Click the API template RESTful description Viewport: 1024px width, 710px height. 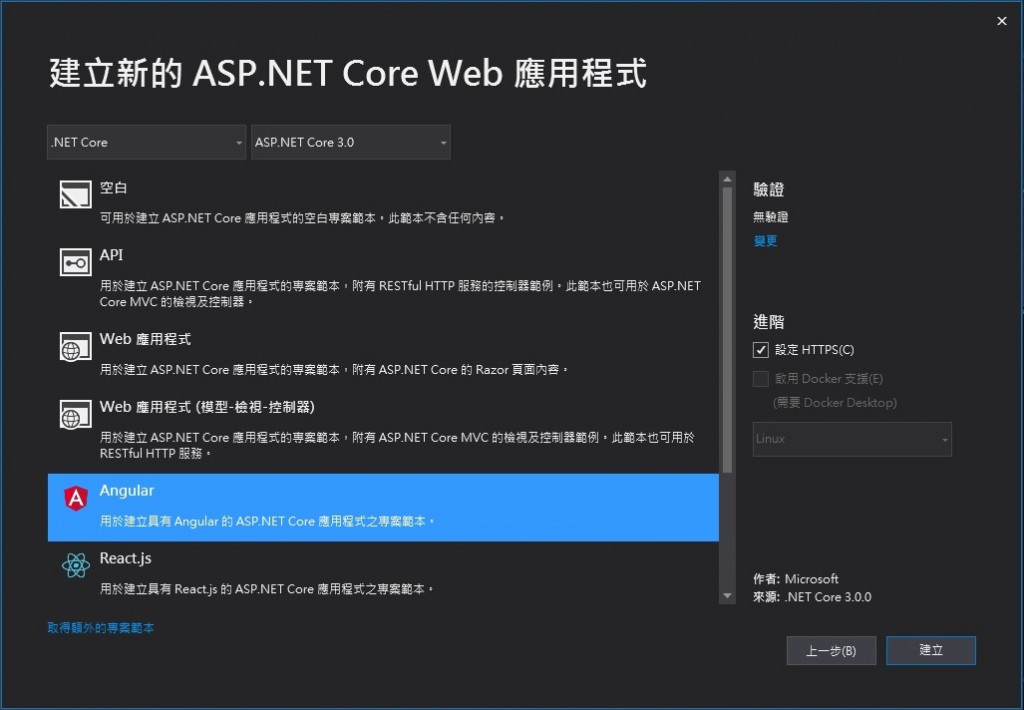pyautogui.click(x=400, y=293)
